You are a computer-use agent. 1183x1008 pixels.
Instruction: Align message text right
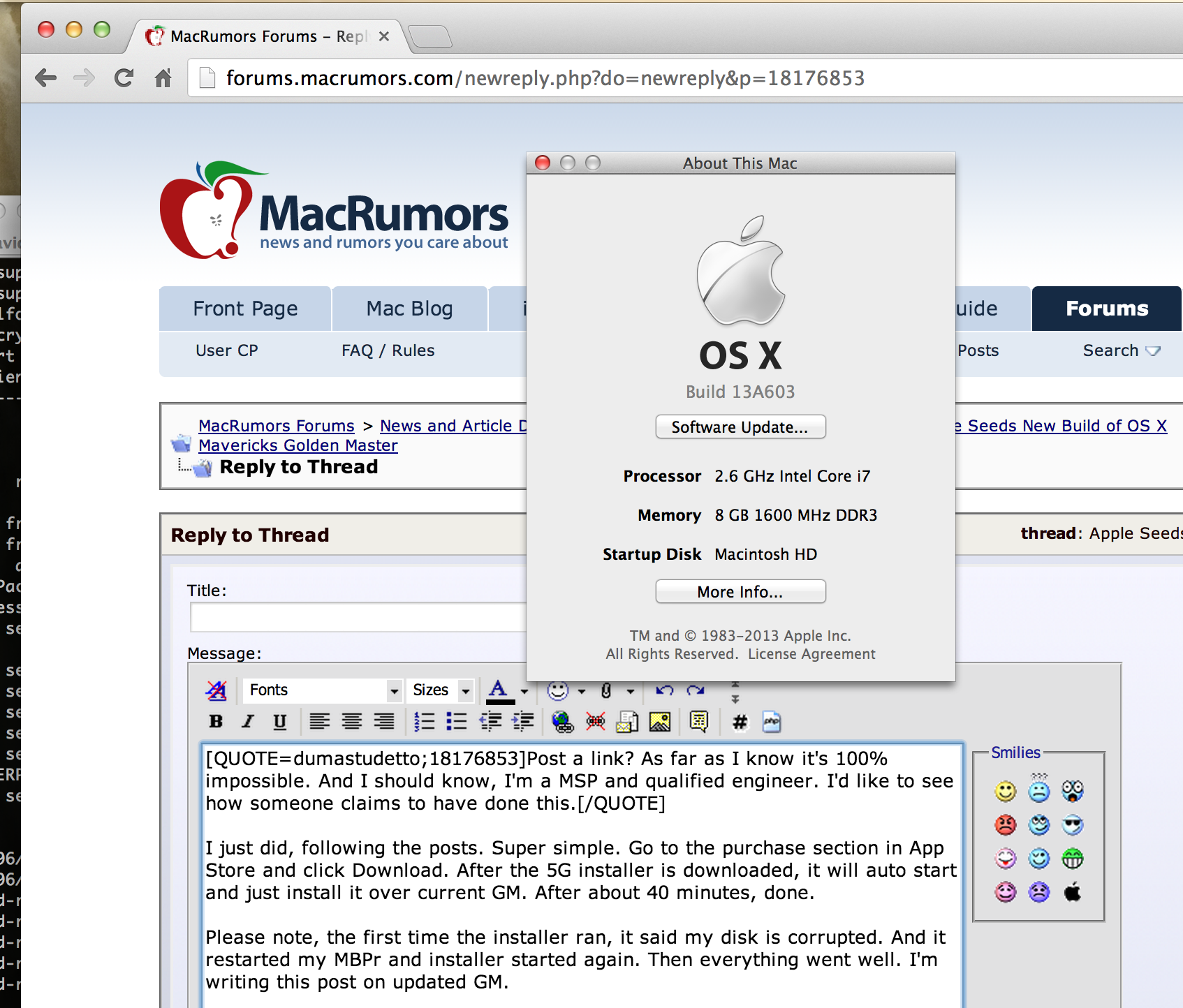pos(384,722)
